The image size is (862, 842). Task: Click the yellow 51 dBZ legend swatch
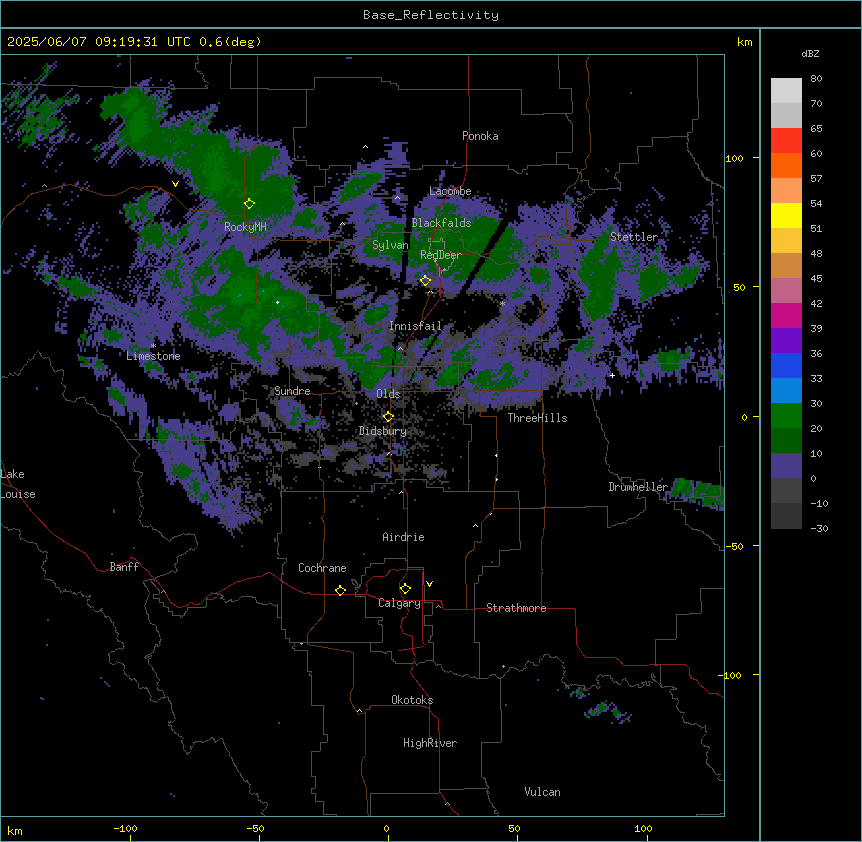coord(786,215)
